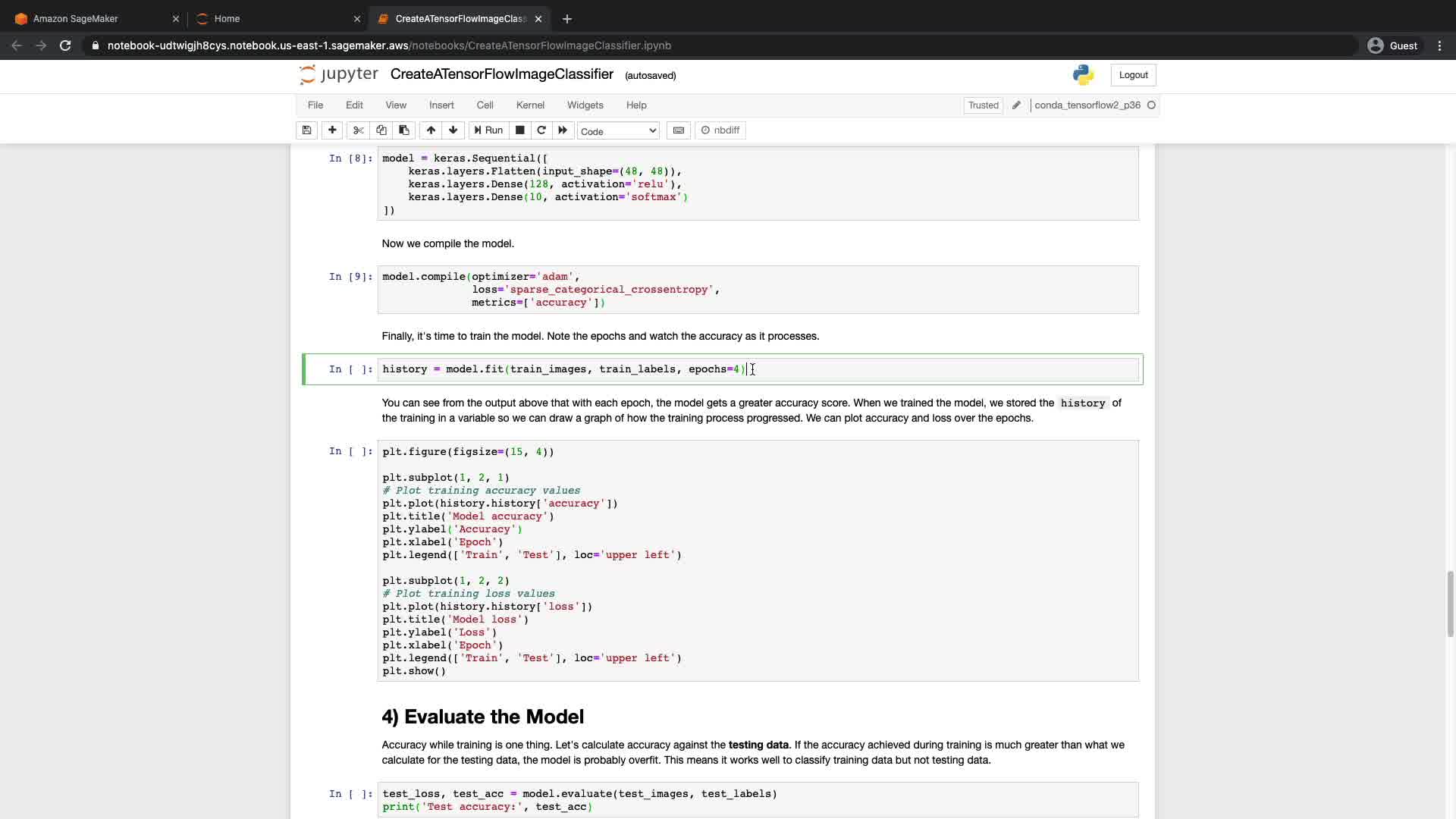The width and height of the screenshot is (1456, 819).
Task: Move selected cell up arrow
Action: click(431, 130)
